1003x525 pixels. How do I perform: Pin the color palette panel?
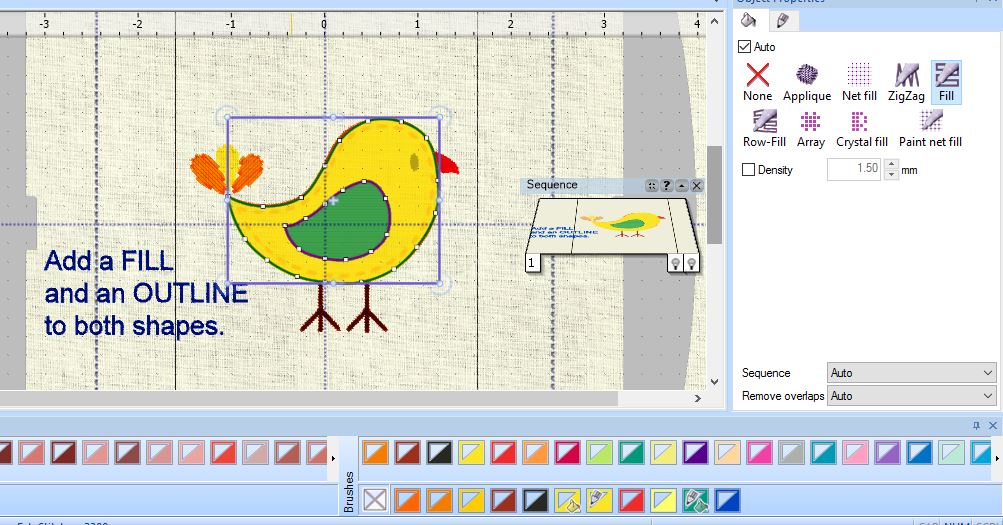(x=976, y=425)
